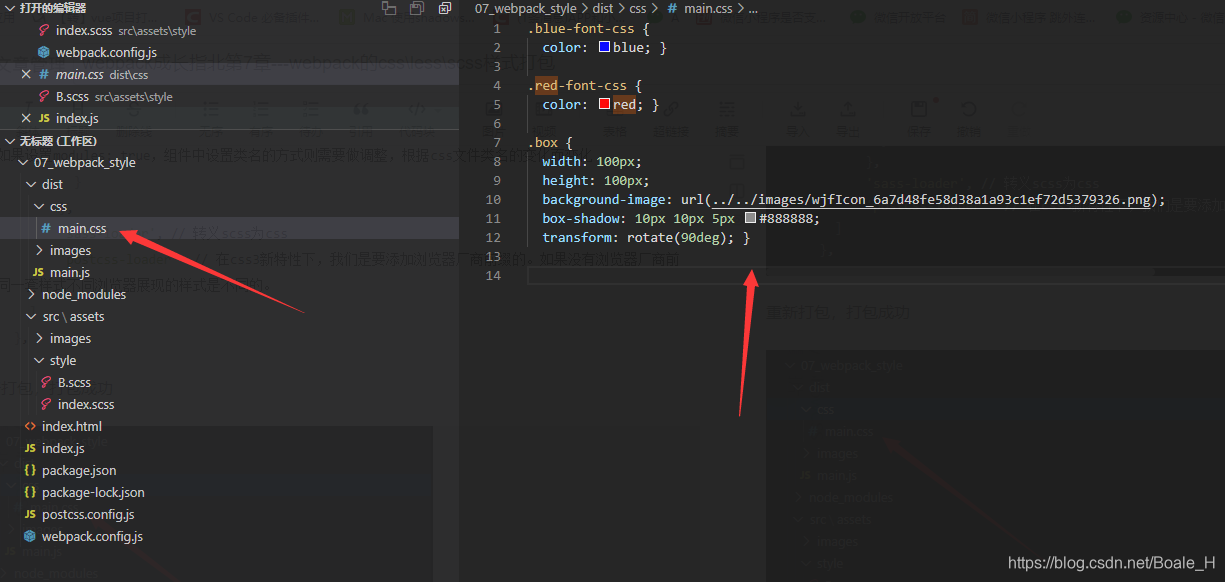Close all editors via header icon
1225x582 pixels.
[445, 8]
